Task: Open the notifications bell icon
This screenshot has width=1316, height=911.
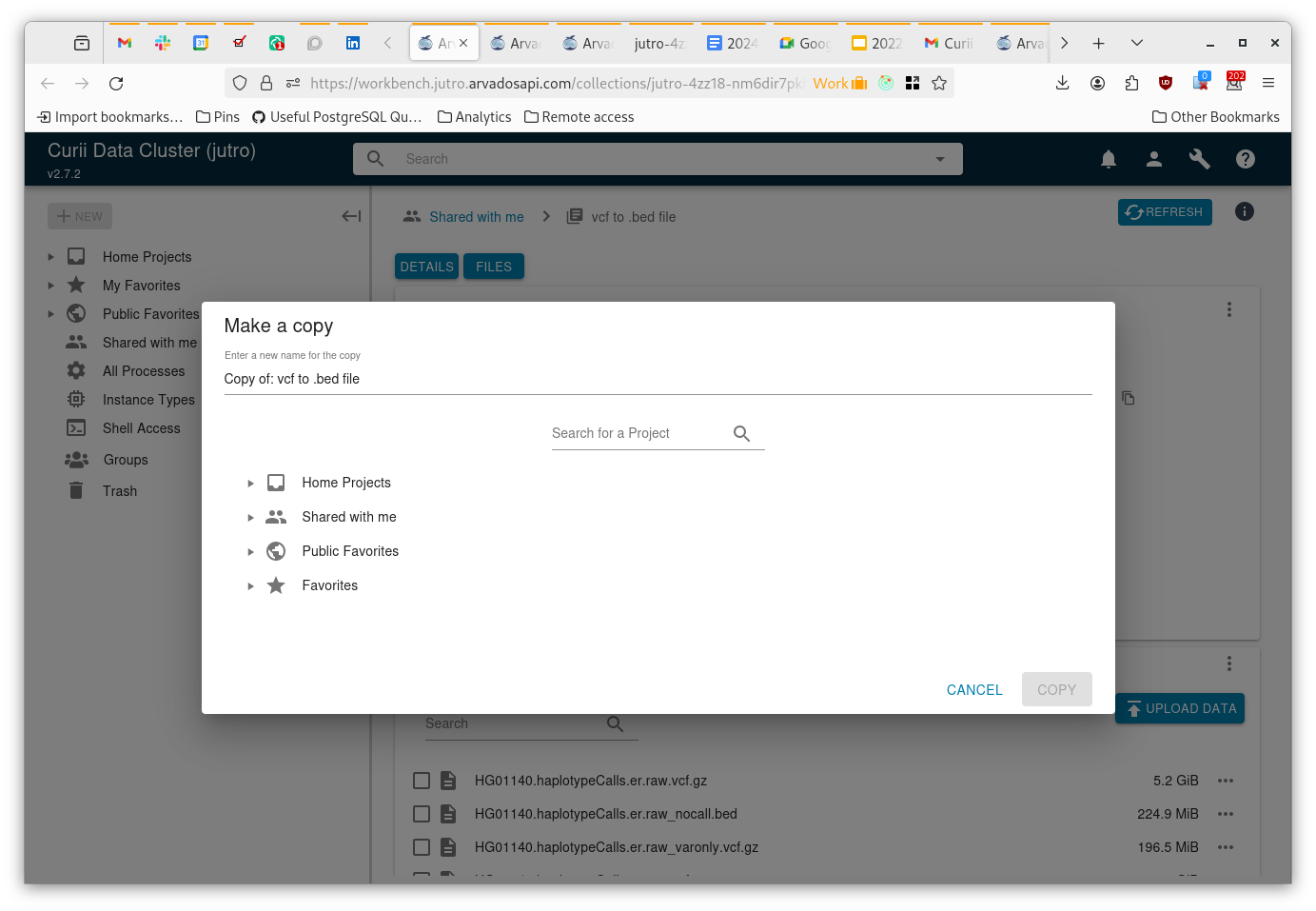Action: pos(1109,159)
